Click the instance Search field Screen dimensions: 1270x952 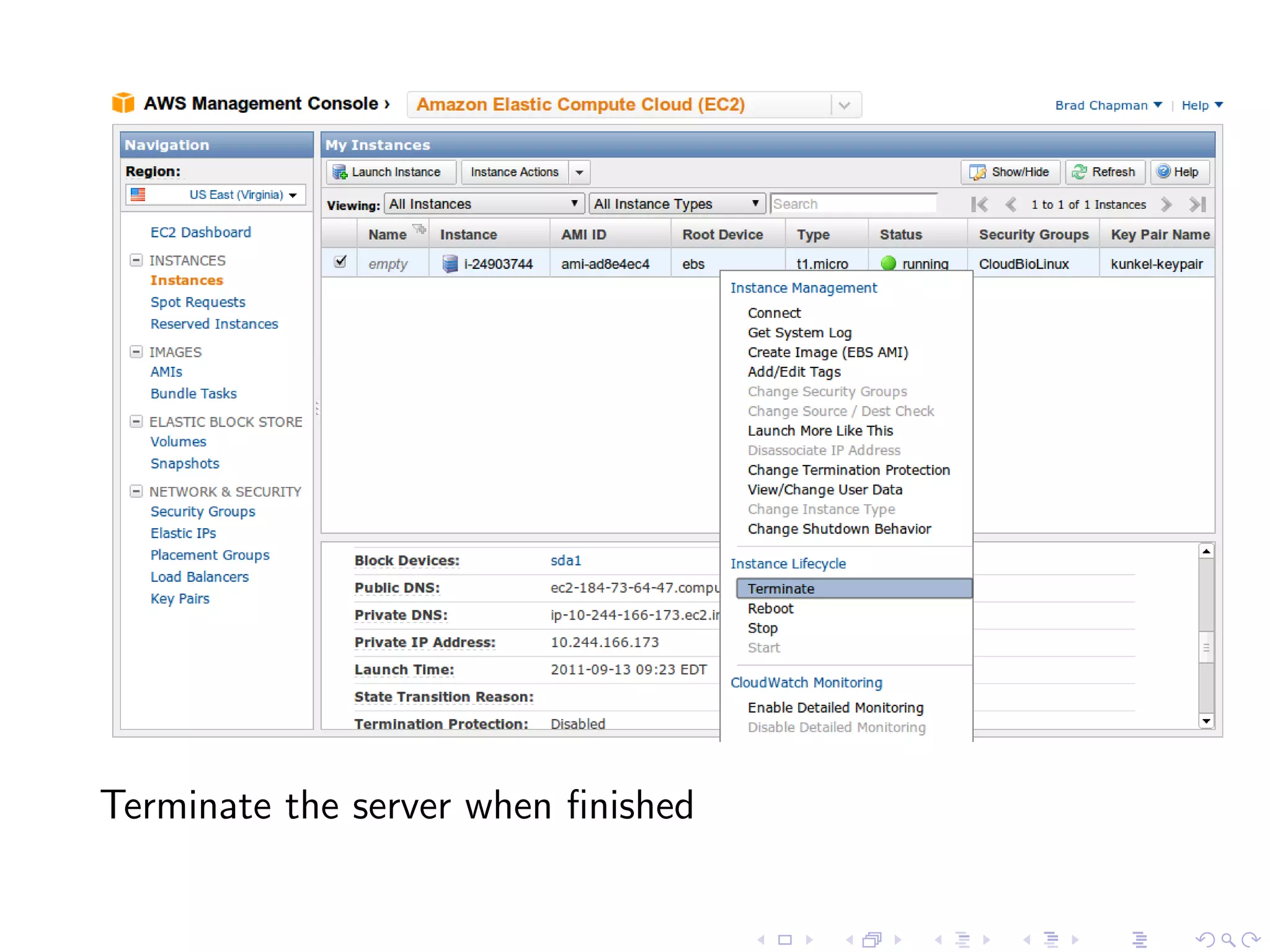(x=853, y=204)
